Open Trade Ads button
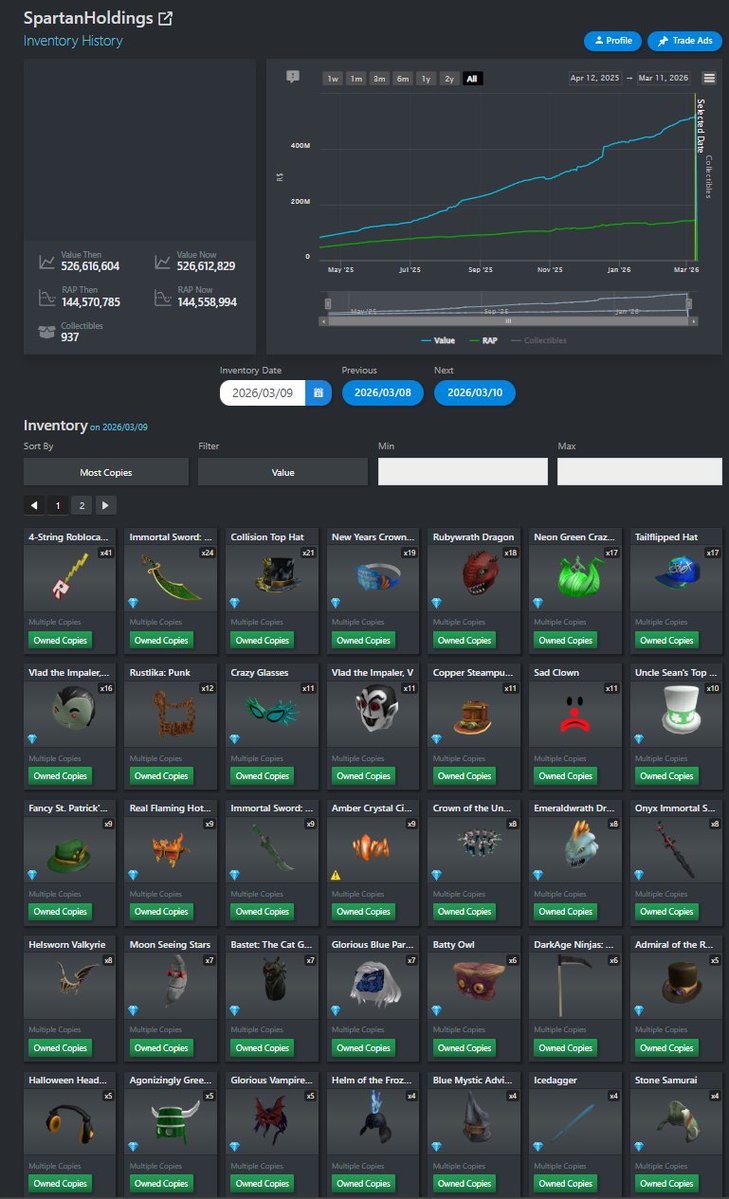 pos(685,41)
